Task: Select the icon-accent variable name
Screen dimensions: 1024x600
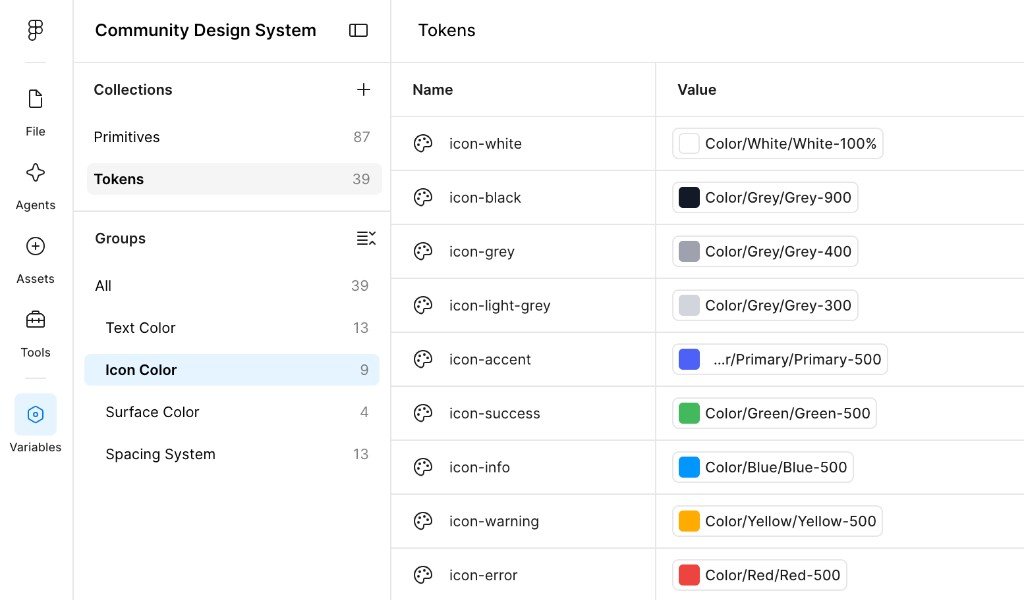Action: click(490, 359)
